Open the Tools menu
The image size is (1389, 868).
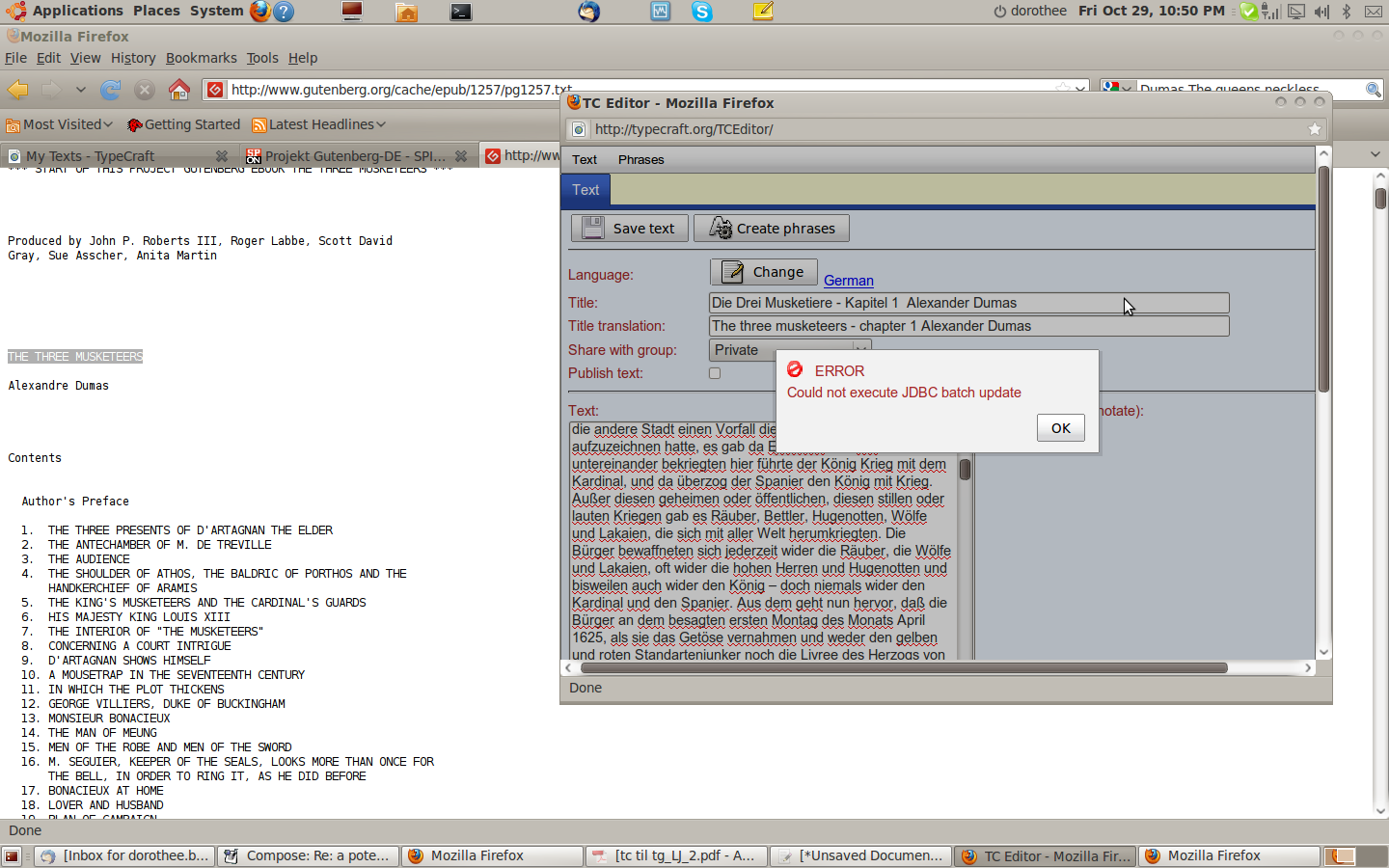click(262, 58)
